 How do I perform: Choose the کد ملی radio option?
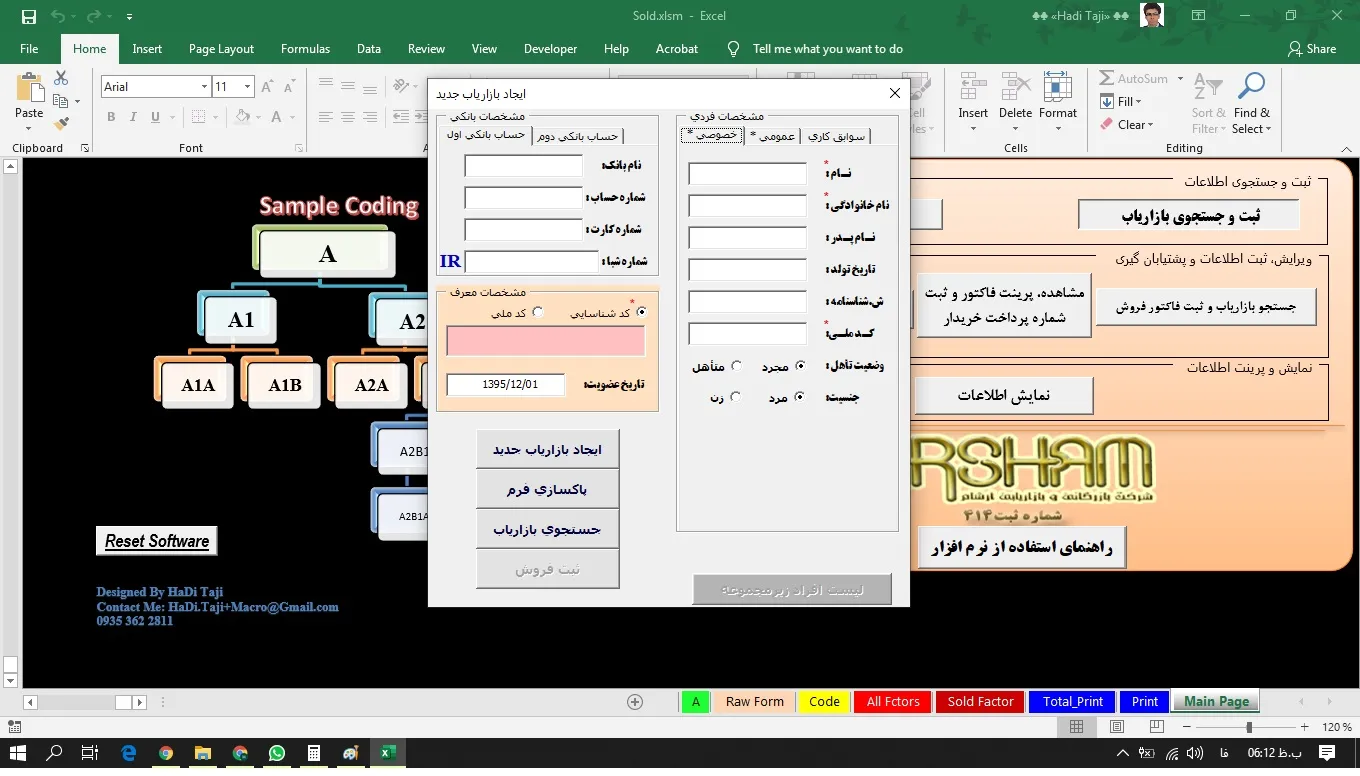(x=538, y=312)
